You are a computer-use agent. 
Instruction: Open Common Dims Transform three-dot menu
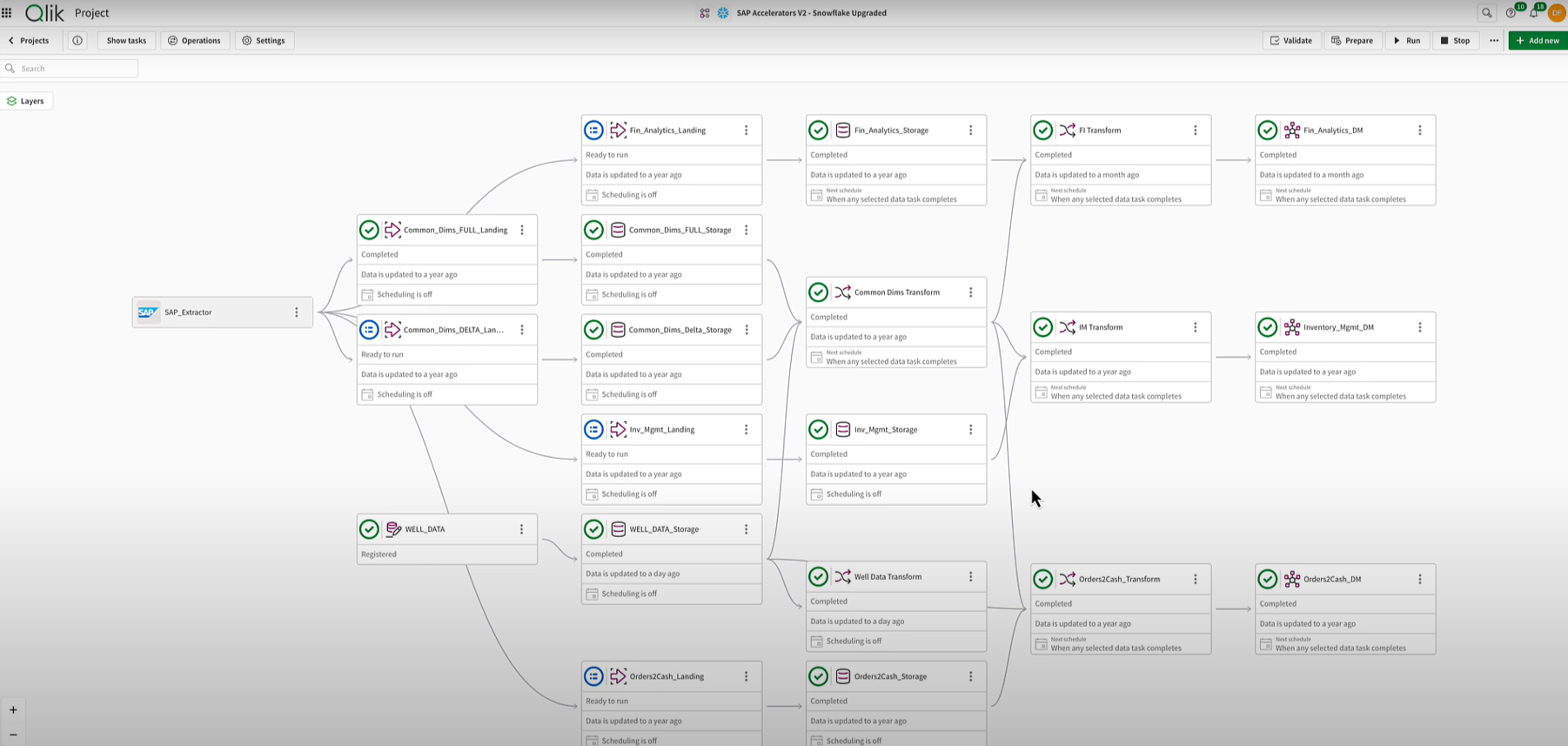tap(970, 292)
